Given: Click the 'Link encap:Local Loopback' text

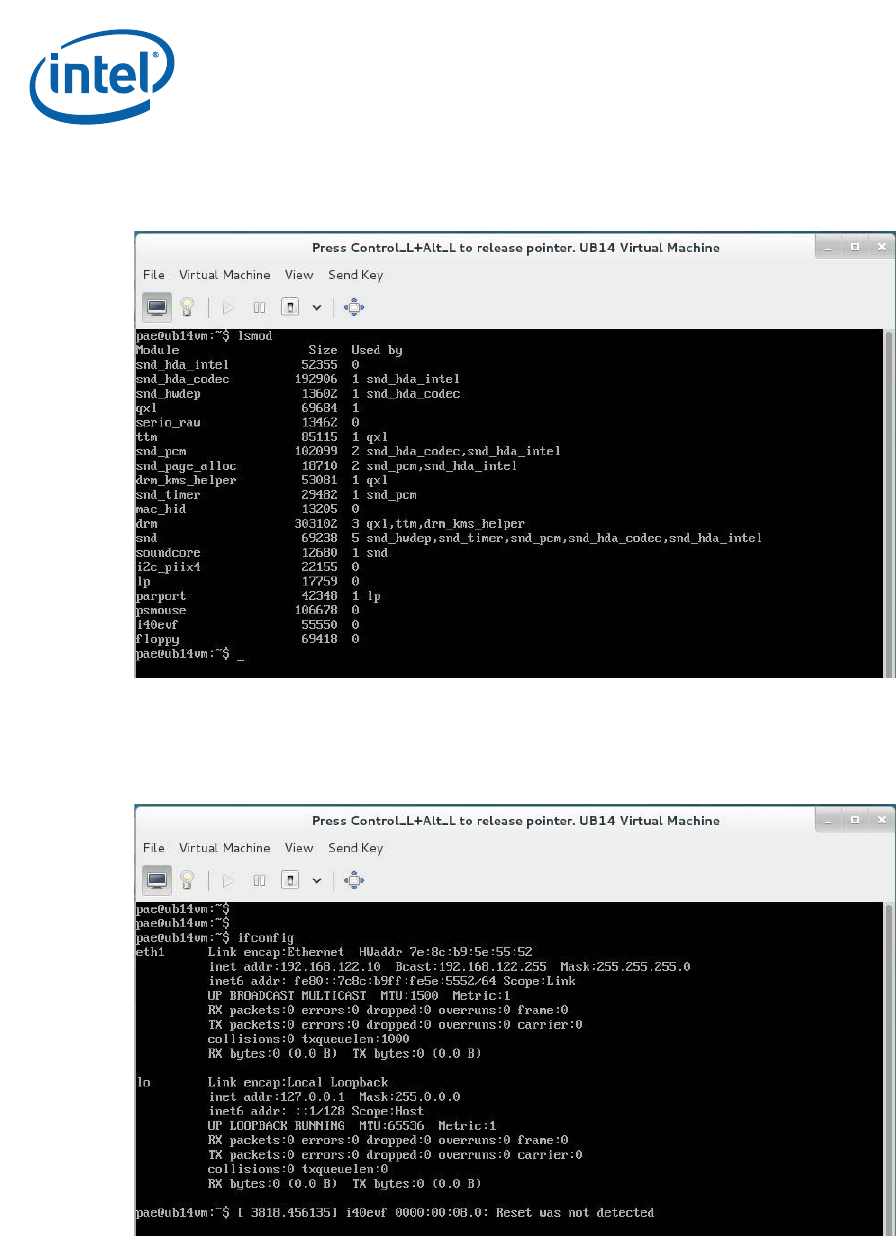Looking at the screenshot, I should [x=298, y=1083].
